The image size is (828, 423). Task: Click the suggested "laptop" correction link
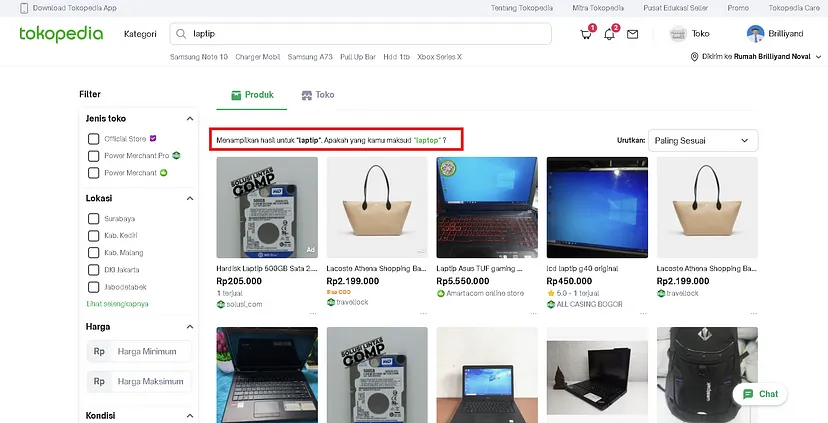click(427, 140)
